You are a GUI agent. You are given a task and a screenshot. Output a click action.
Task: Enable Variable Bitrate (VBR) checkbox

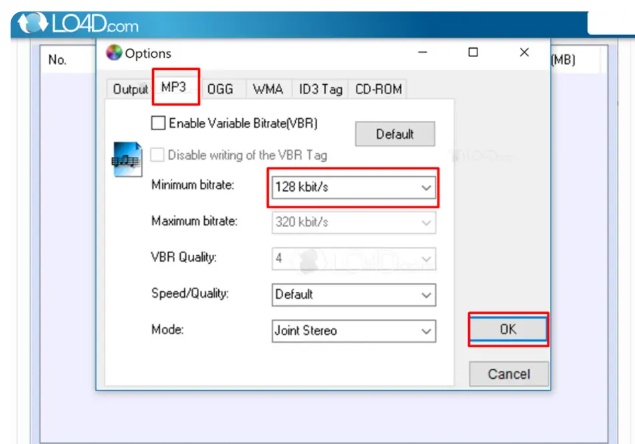coord(158,123)
